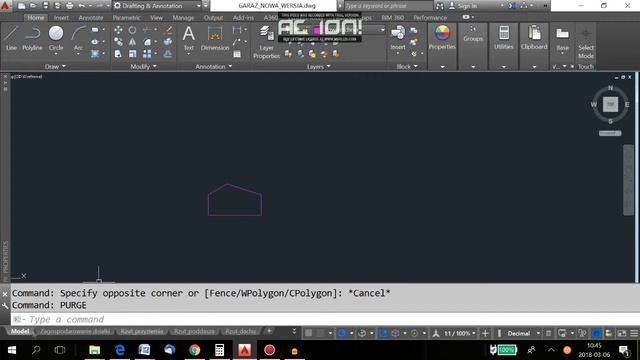Screen dimensions: 640x360
Task: Click the Rotate tool in Modify panel
Action: (x=132, y=30)
